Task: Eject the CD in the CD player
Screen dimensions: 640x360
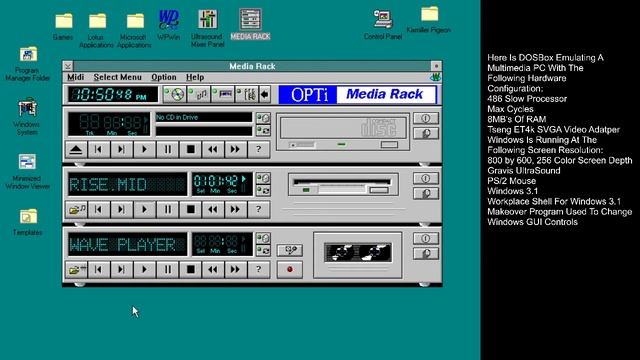Action: [x=76, y=149]
